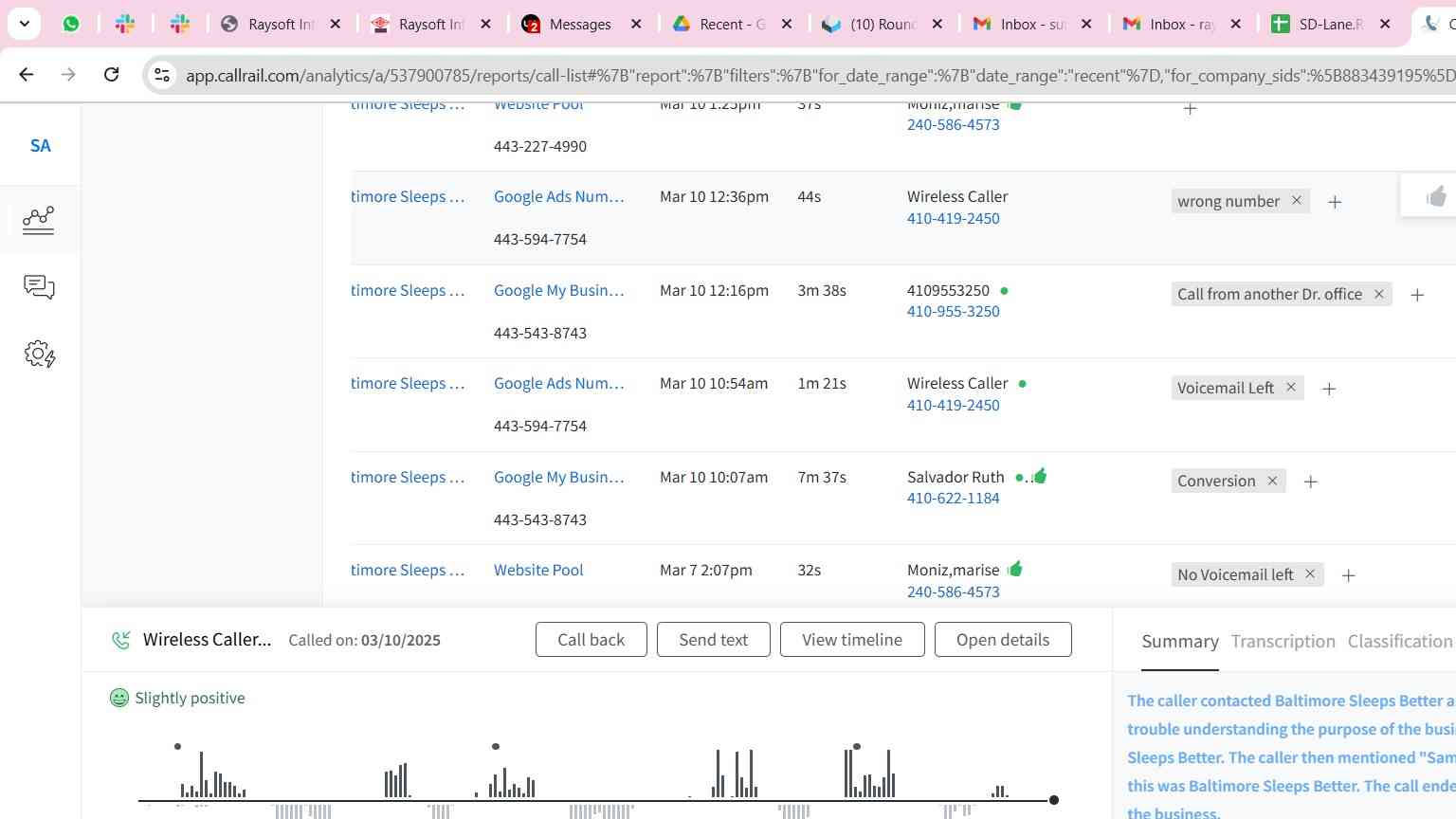Viewport: 1456px width, 819px height.
Task: Go forward in browser history
Action: pos(68,74)
